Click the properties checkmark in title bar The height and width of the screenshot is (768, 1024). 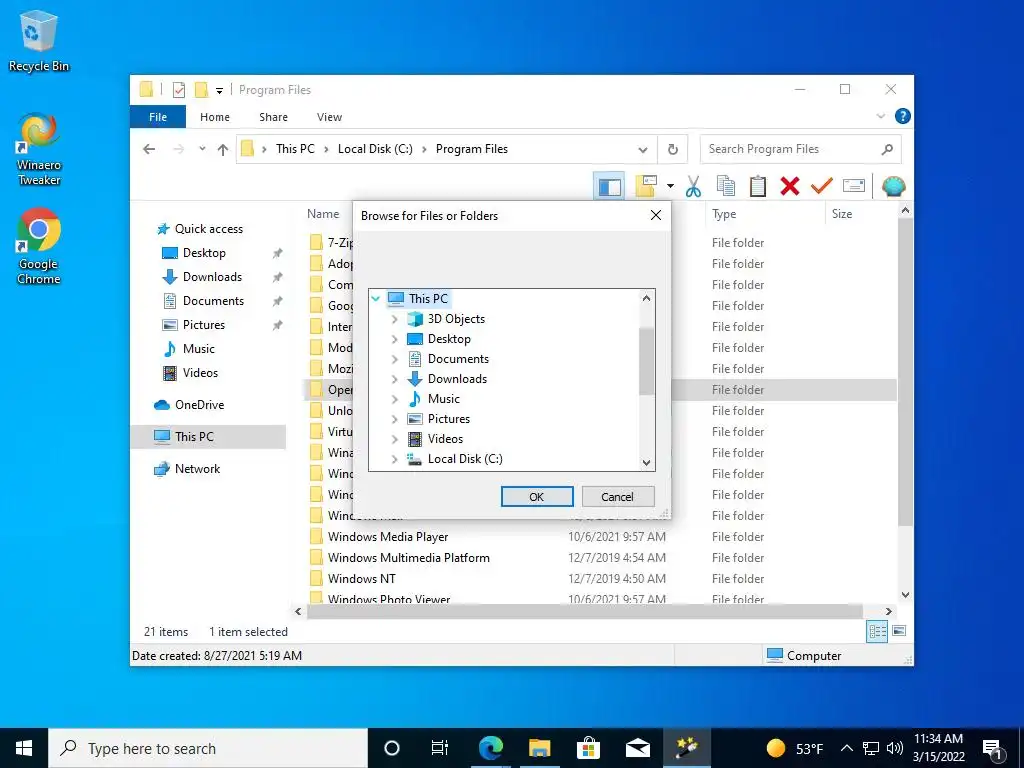(x=178, y=90)
